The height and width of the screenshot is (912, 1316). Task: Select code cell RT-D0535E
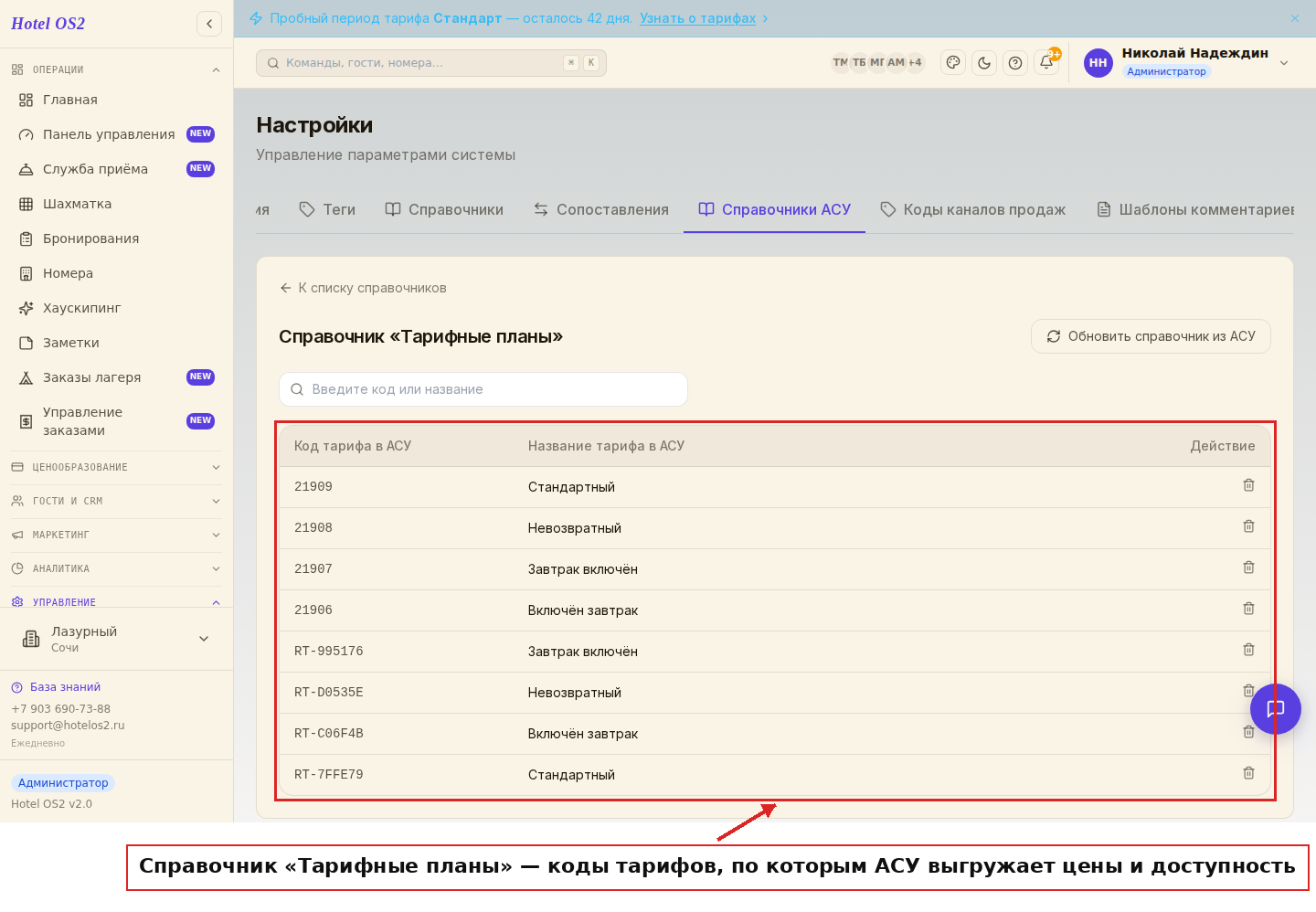click(329, 693)
